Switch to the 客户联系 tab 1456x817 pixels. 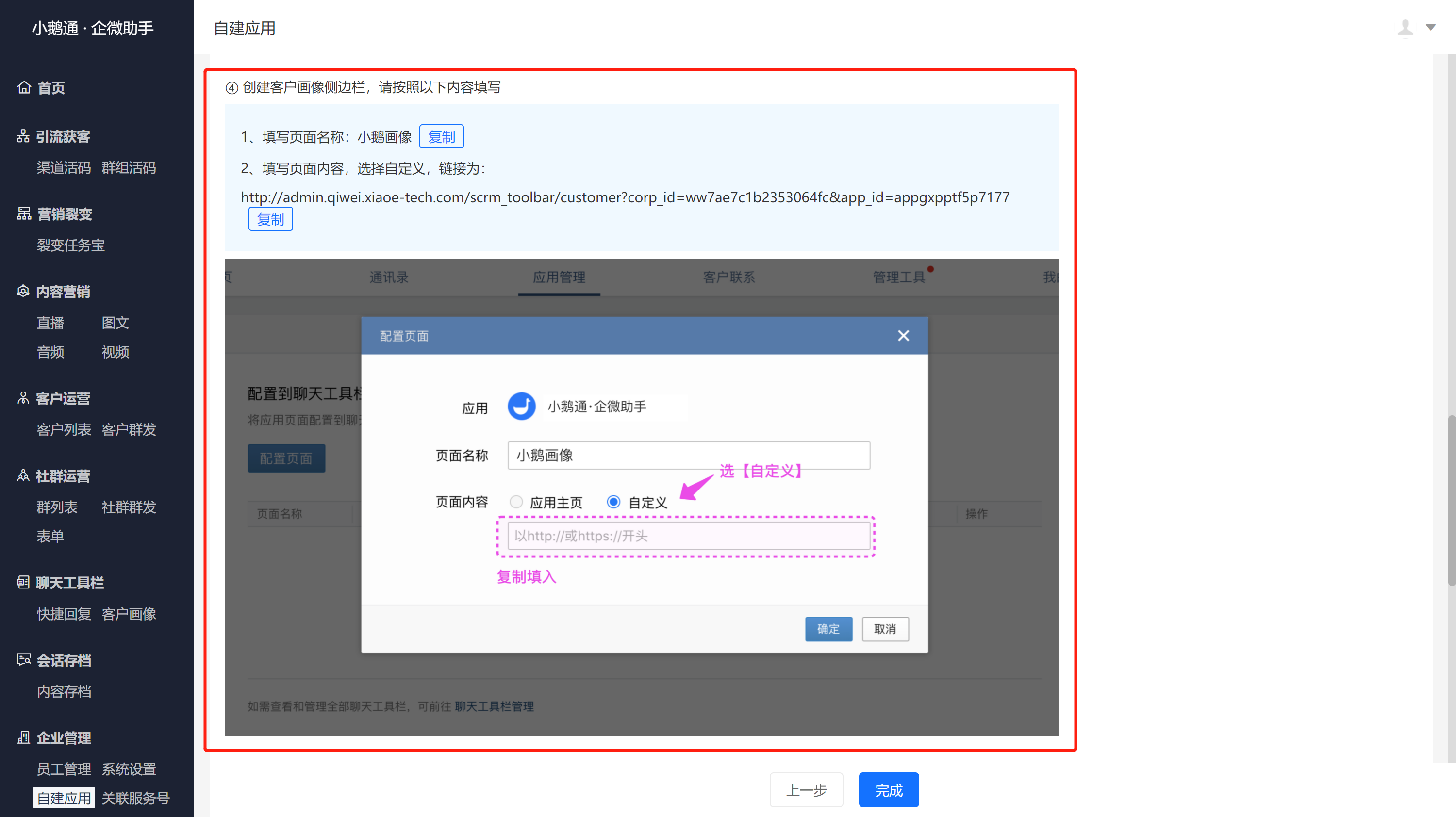coord(729,278)
